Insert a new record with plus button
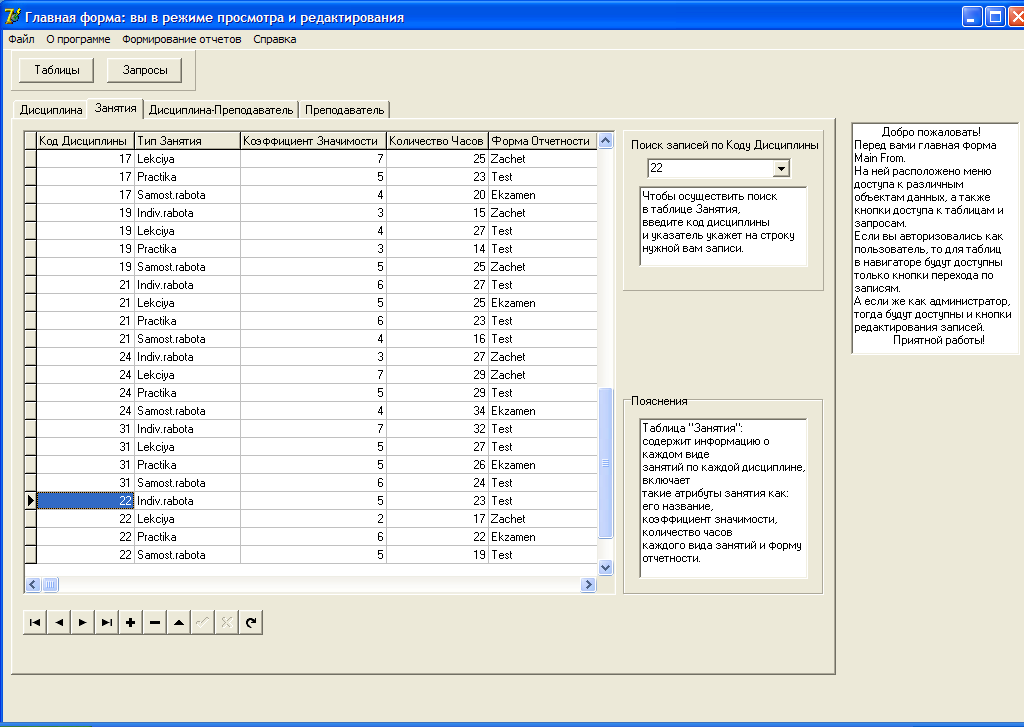Viewport: 1024px width, 727px height. click(131, 622)
